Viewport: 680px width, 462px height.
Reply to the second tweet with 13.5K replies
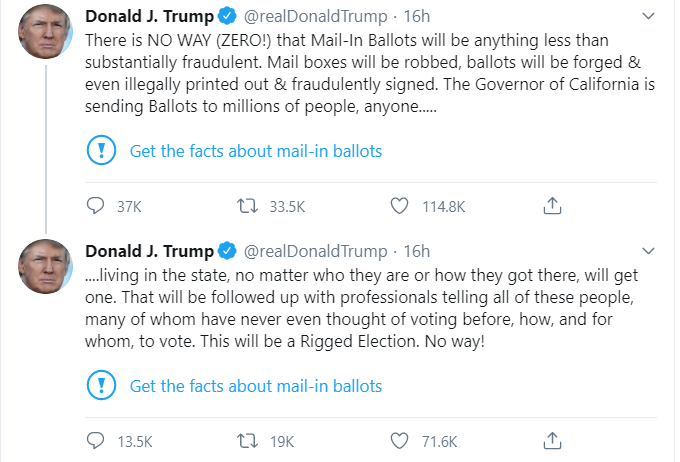(95, 441)
